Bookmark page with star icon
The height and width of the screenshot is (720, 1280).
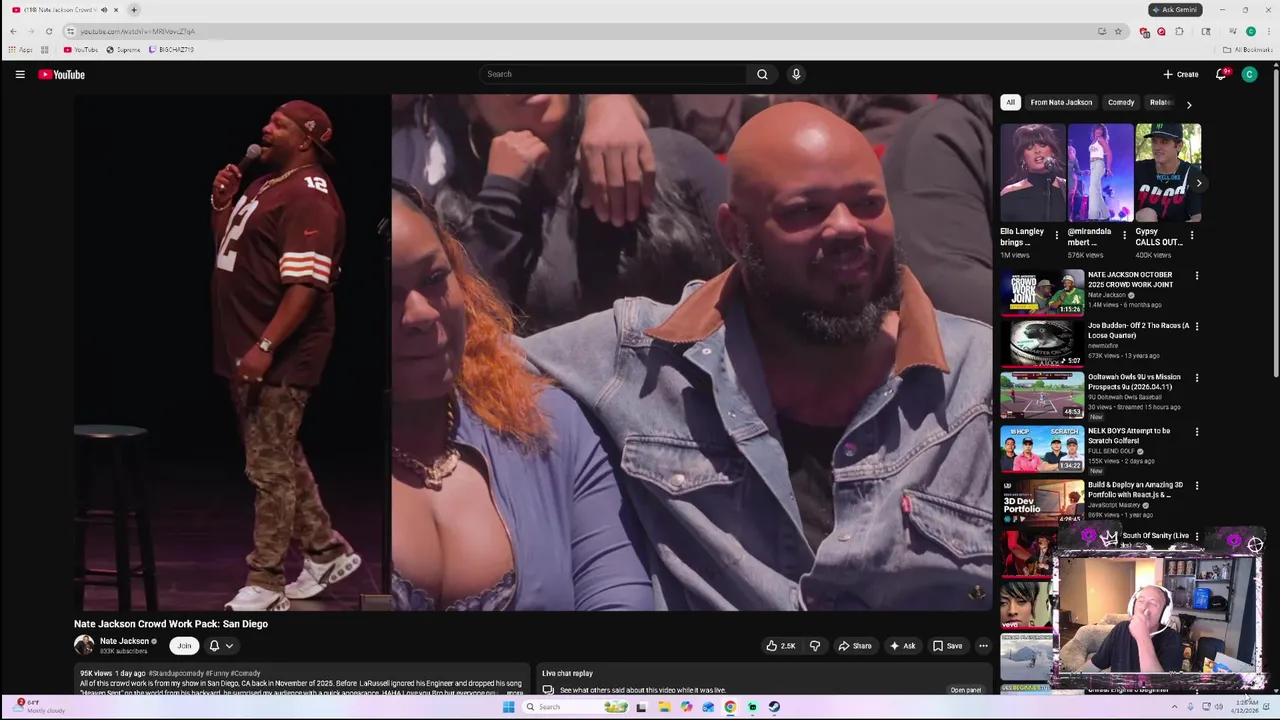(1118, 31)
